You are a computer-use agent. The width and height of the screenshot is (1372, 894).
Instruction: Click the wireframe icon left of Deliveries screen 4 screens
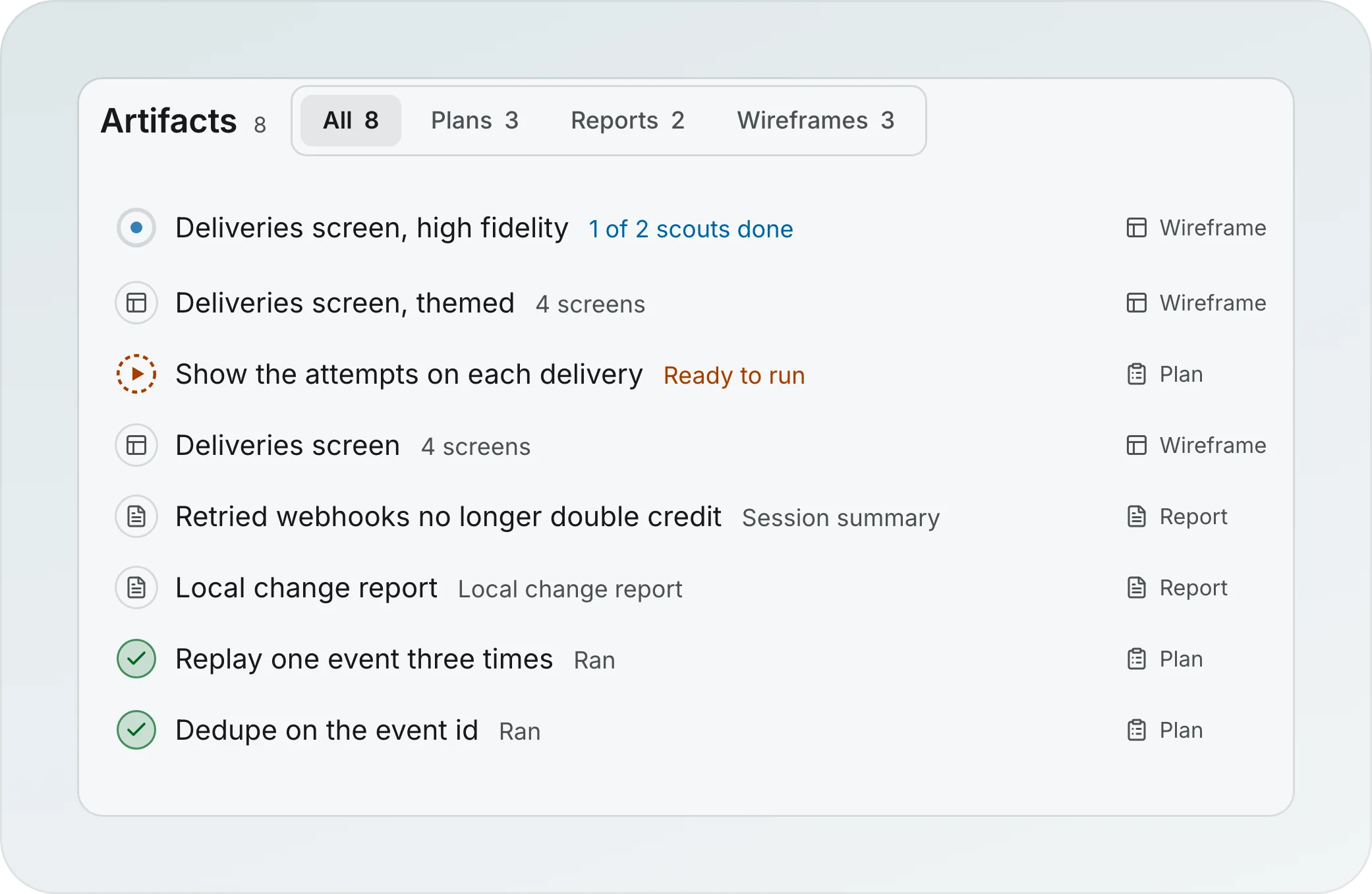click(136, 445)
